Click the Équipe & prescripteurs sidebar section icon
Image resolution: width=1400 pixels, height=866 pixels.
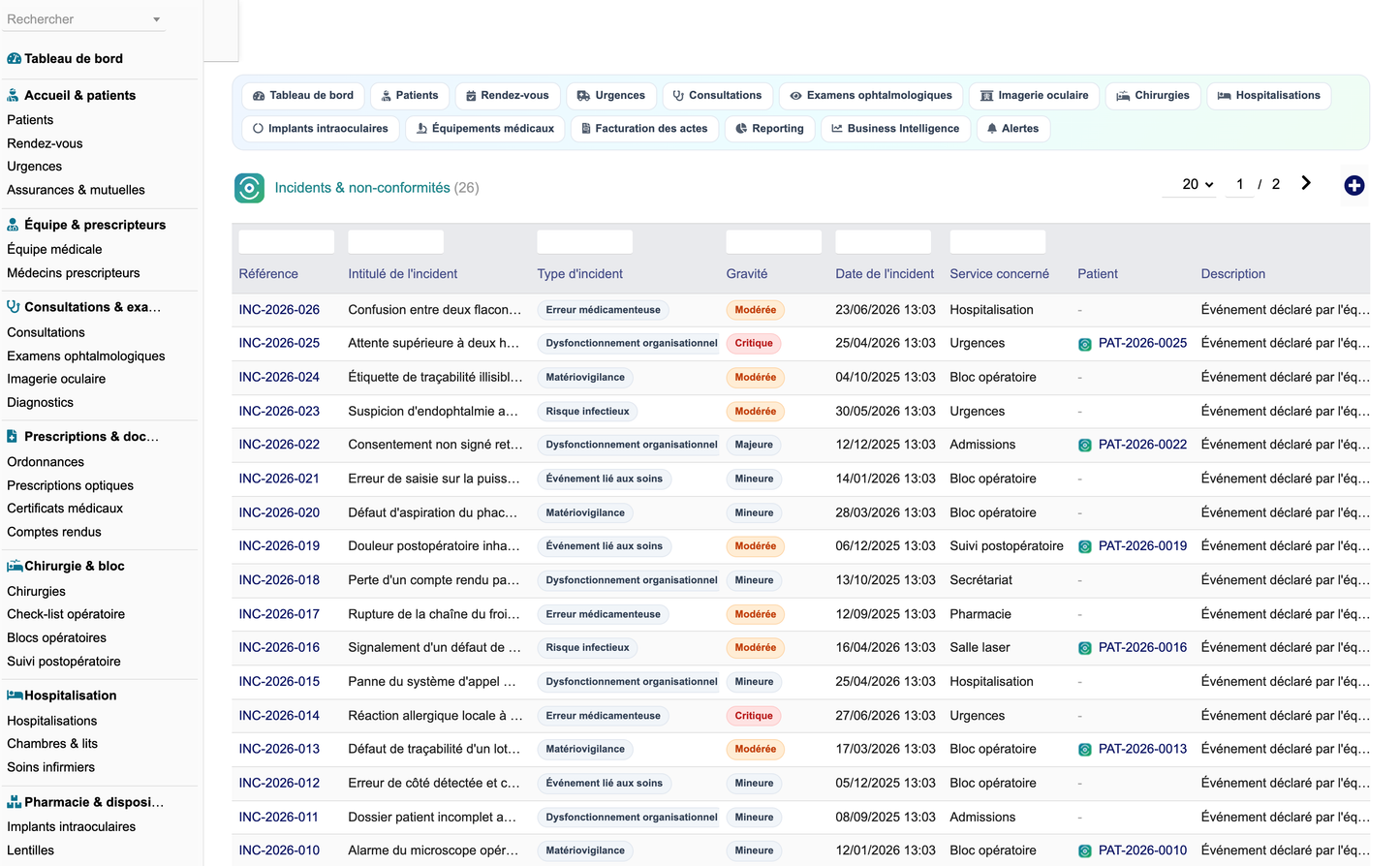tap(13, 225)
